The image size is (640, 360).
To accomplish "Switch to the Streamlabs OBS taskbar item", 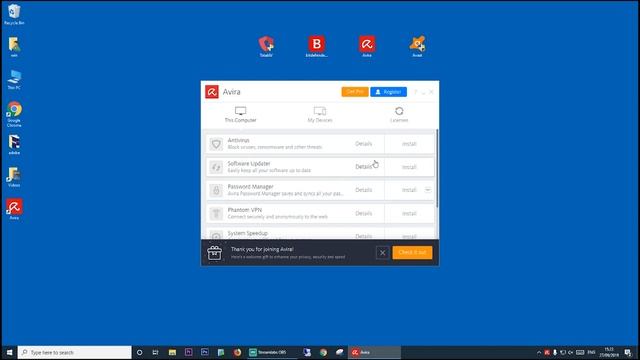I will click(x=272, y=352).
